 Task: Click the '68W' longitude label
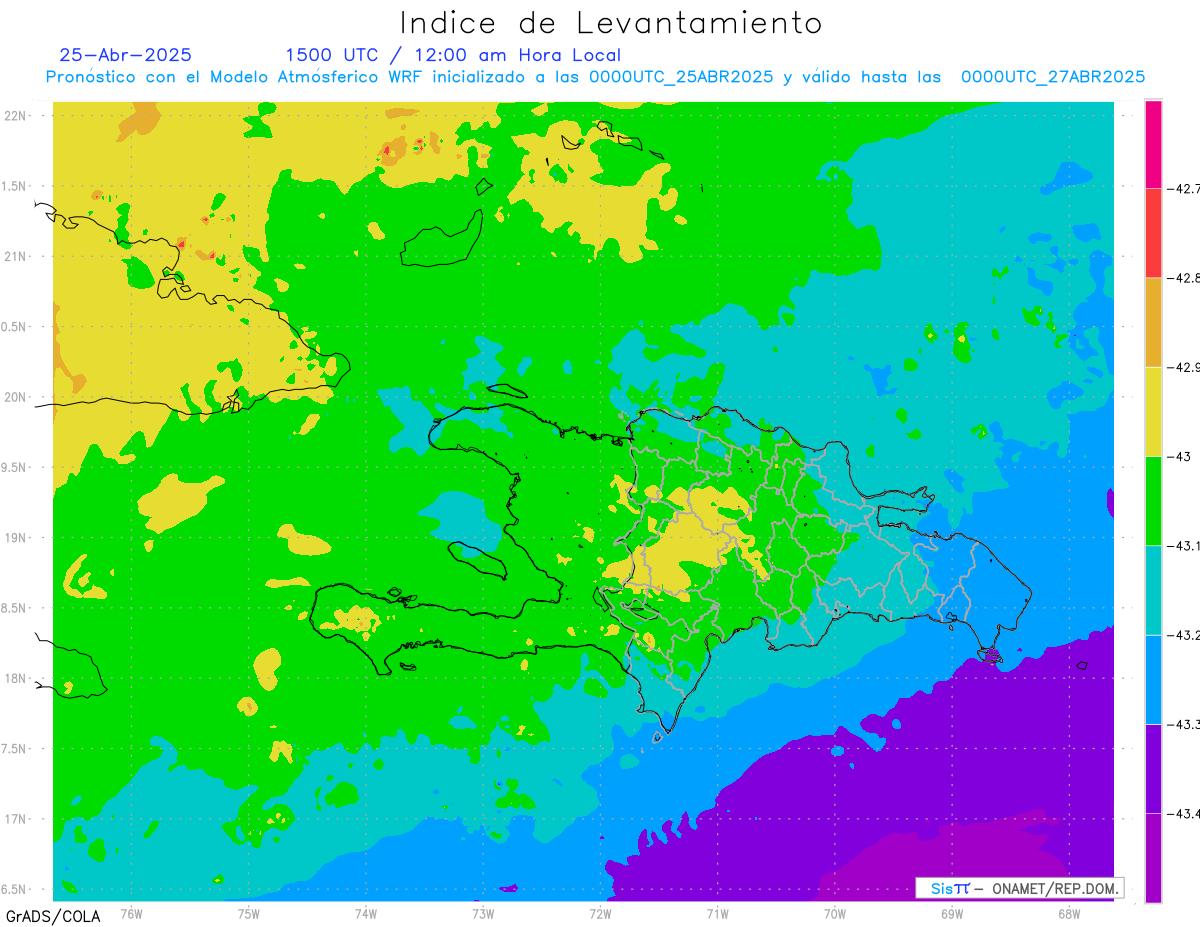(1069, 913)
